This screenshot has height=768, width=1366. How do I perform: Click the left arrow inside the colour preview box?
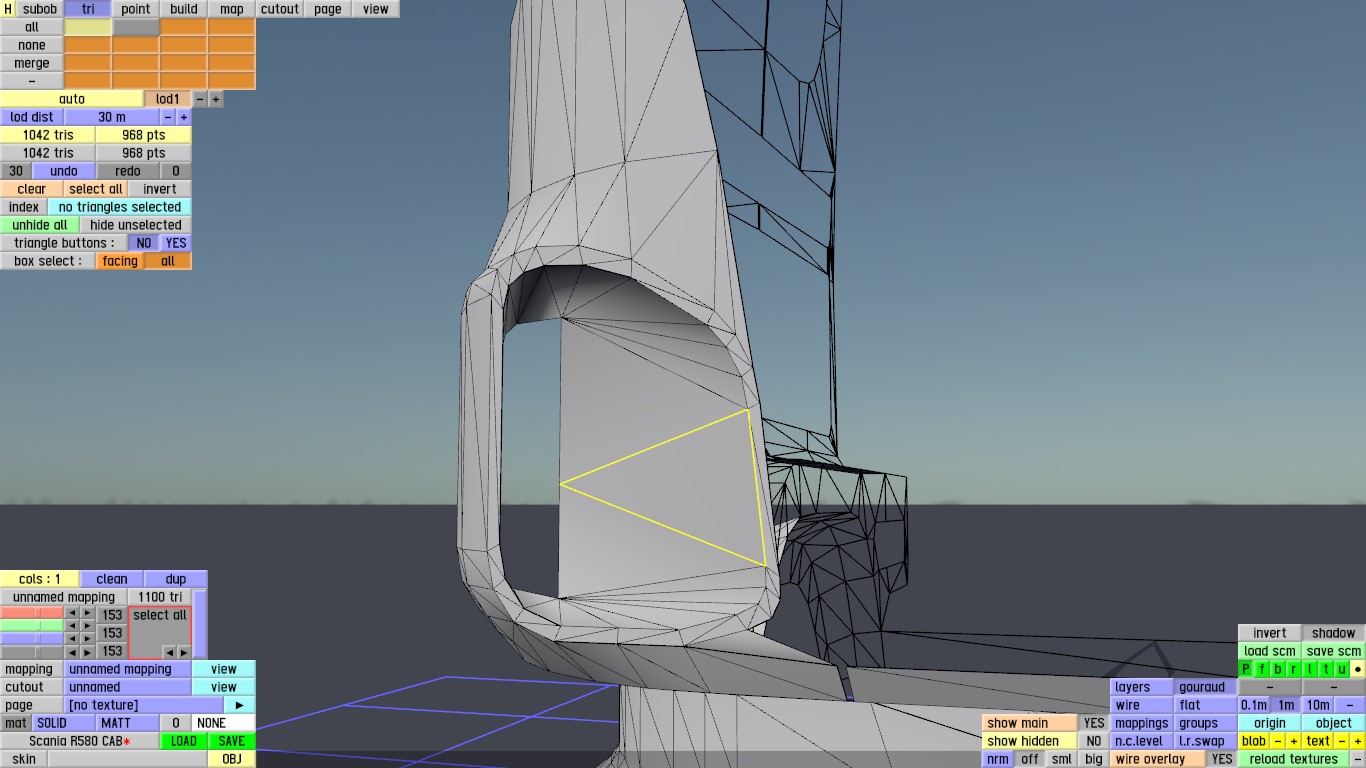pyautogui.click(x=169, y=652)
